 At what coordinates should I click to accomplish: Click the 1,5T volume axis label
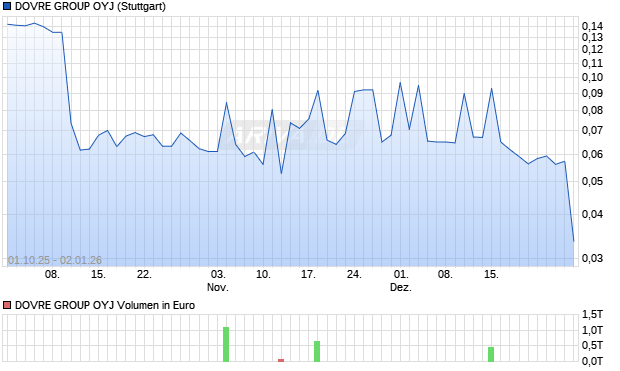(592, 314)
